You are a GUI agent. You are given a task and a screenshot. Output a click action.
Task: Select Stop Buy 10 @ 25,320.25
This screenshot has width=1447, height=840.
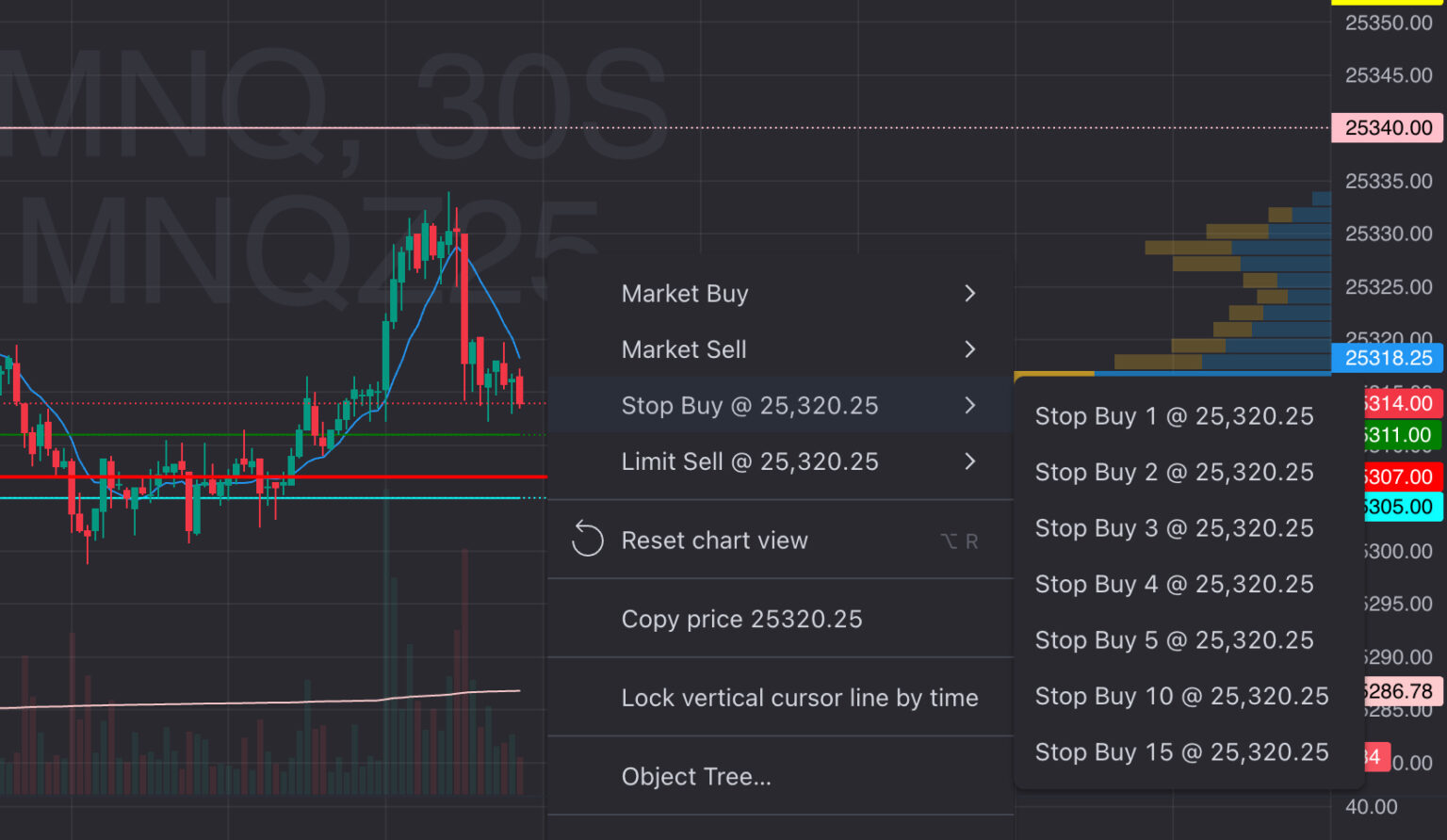[x=1181, y=696]
